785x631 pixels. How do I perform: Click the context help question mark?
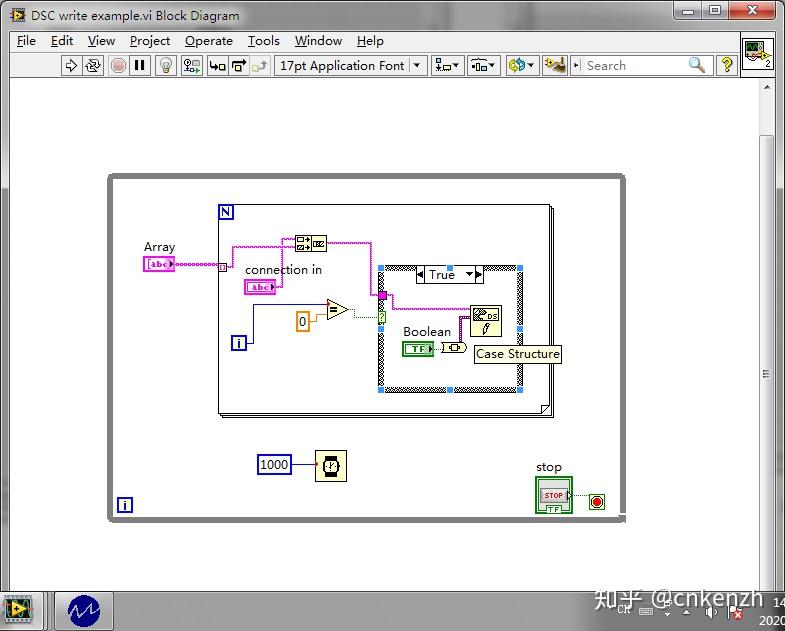click(726, 65)
